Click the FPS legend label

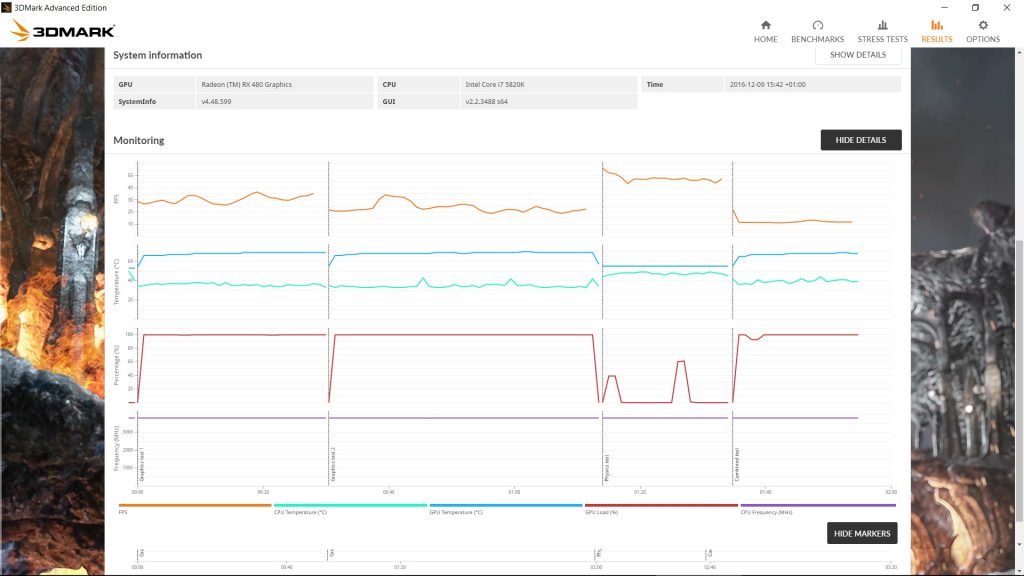pos(123,513)
